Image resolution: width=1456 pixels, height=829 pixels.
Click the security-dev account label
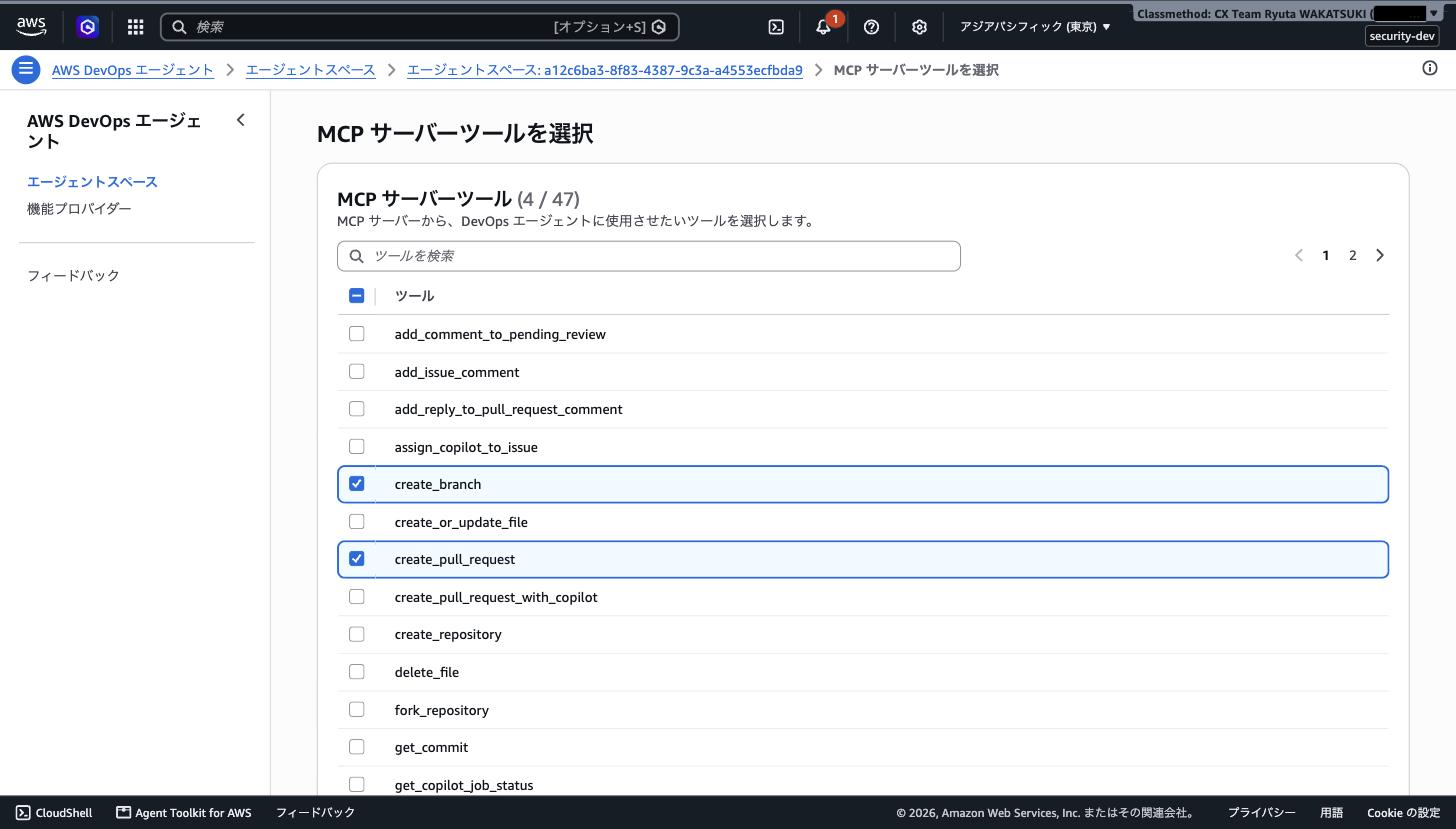point(1402,36)
